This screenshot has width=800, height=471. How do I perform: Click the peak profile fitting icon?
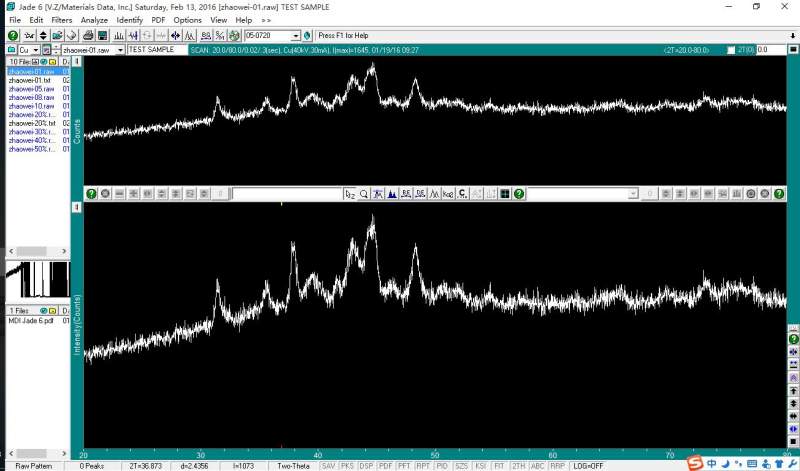[190, 36]
